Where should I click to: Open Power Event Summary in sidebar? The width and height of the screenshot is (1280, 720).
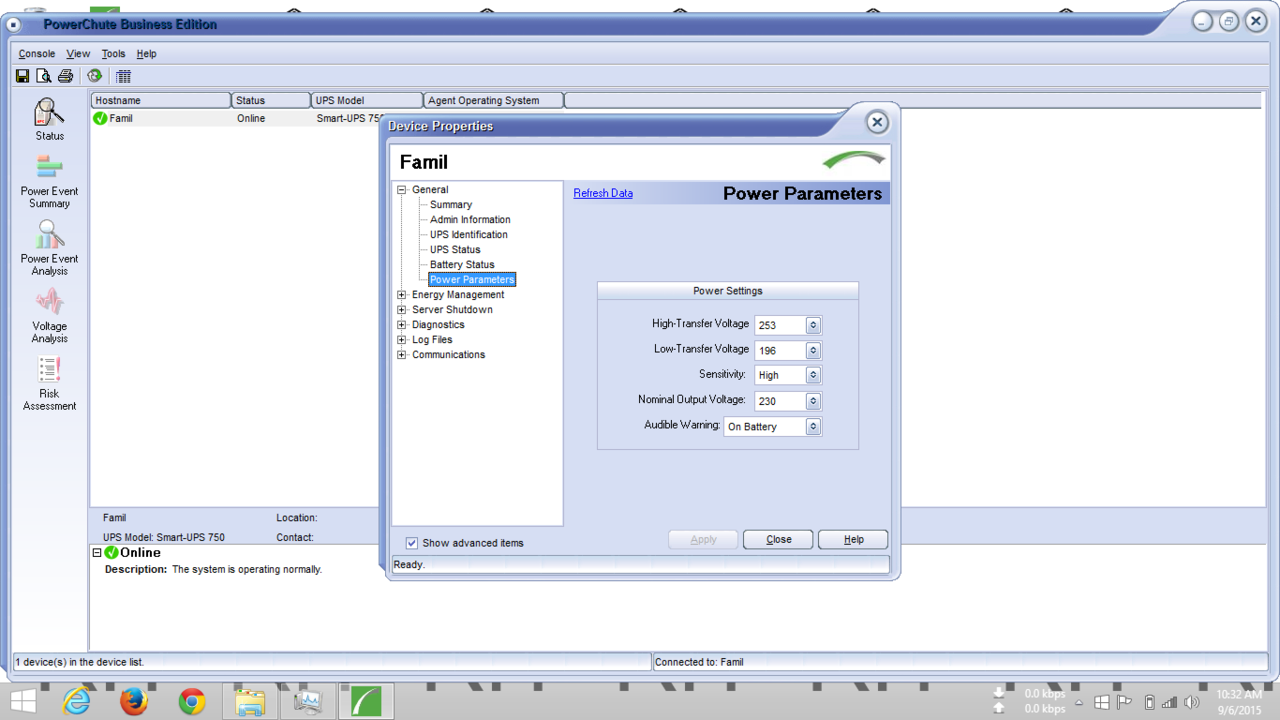(49, 181)
